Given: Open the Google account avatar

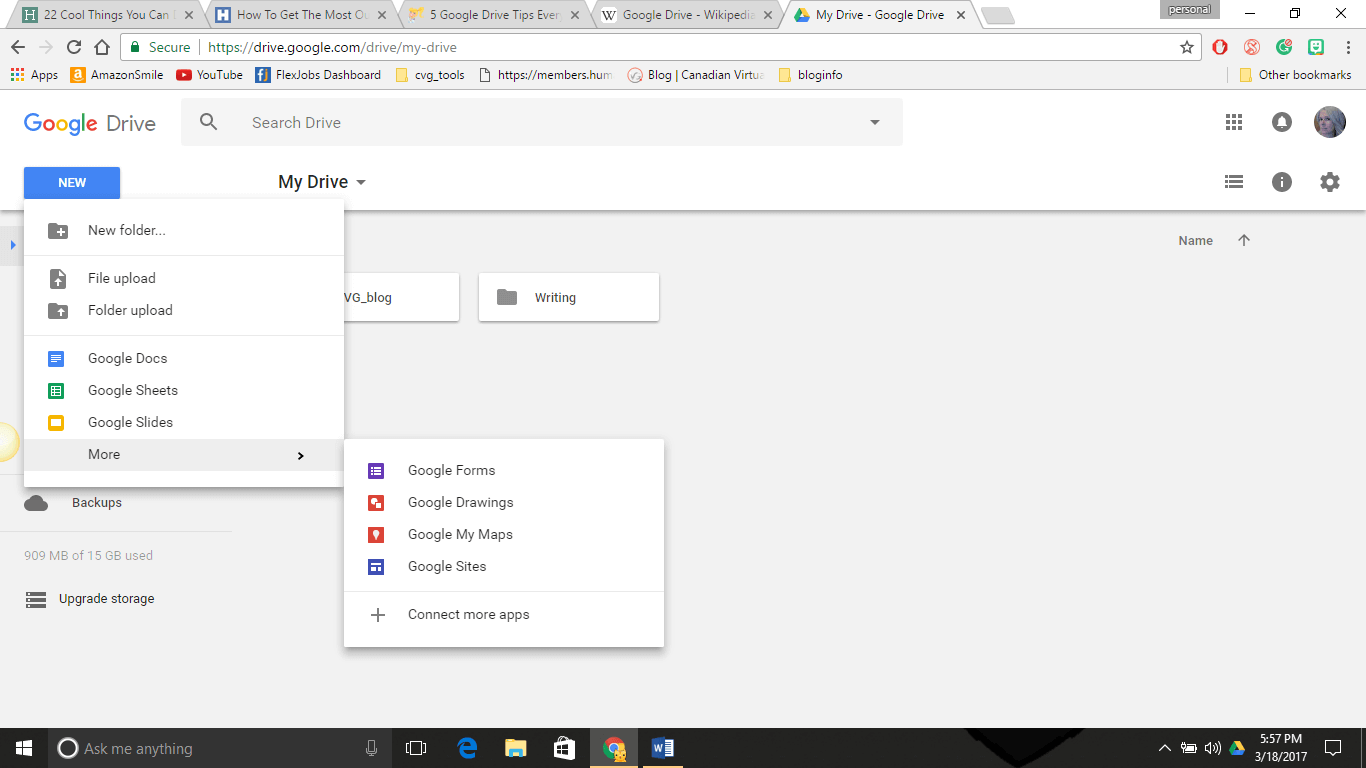Looking at the screenshot, I should (1329, 122).
